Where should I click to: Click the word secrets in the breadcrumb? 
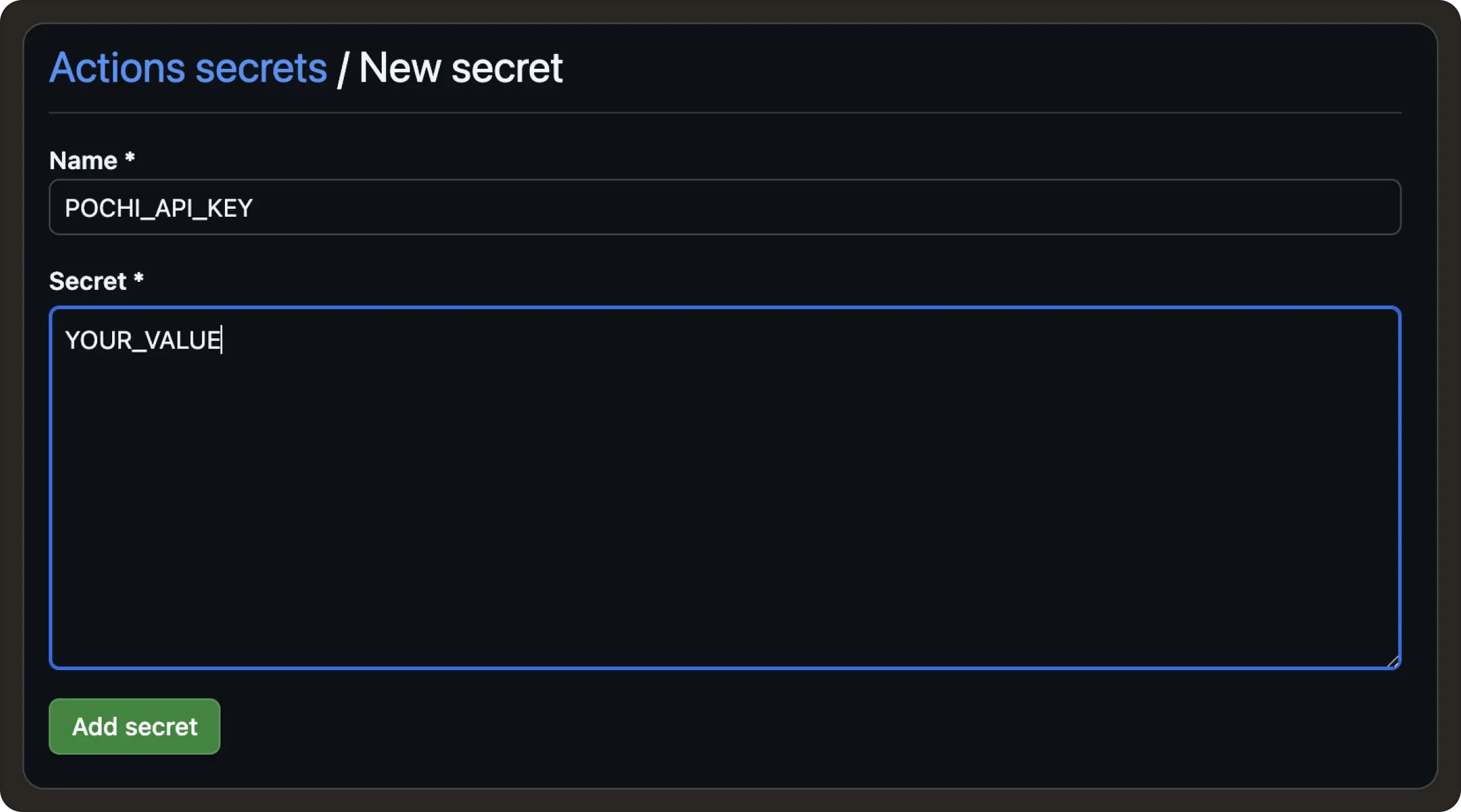(x=261, y=68)
